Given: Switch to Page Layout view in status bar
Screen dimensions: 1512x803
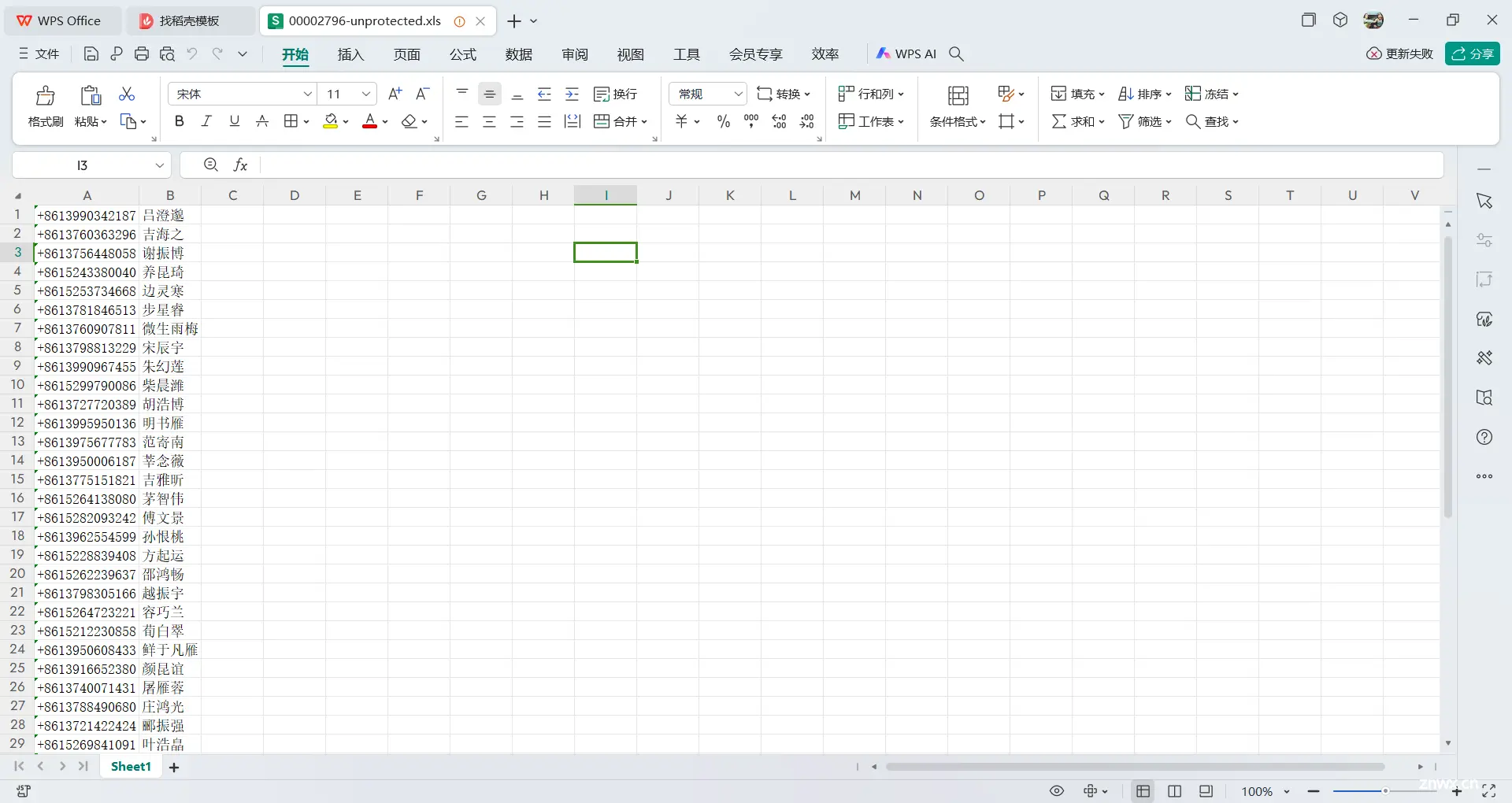Looking at the screenshot, I should [1175, 791].
